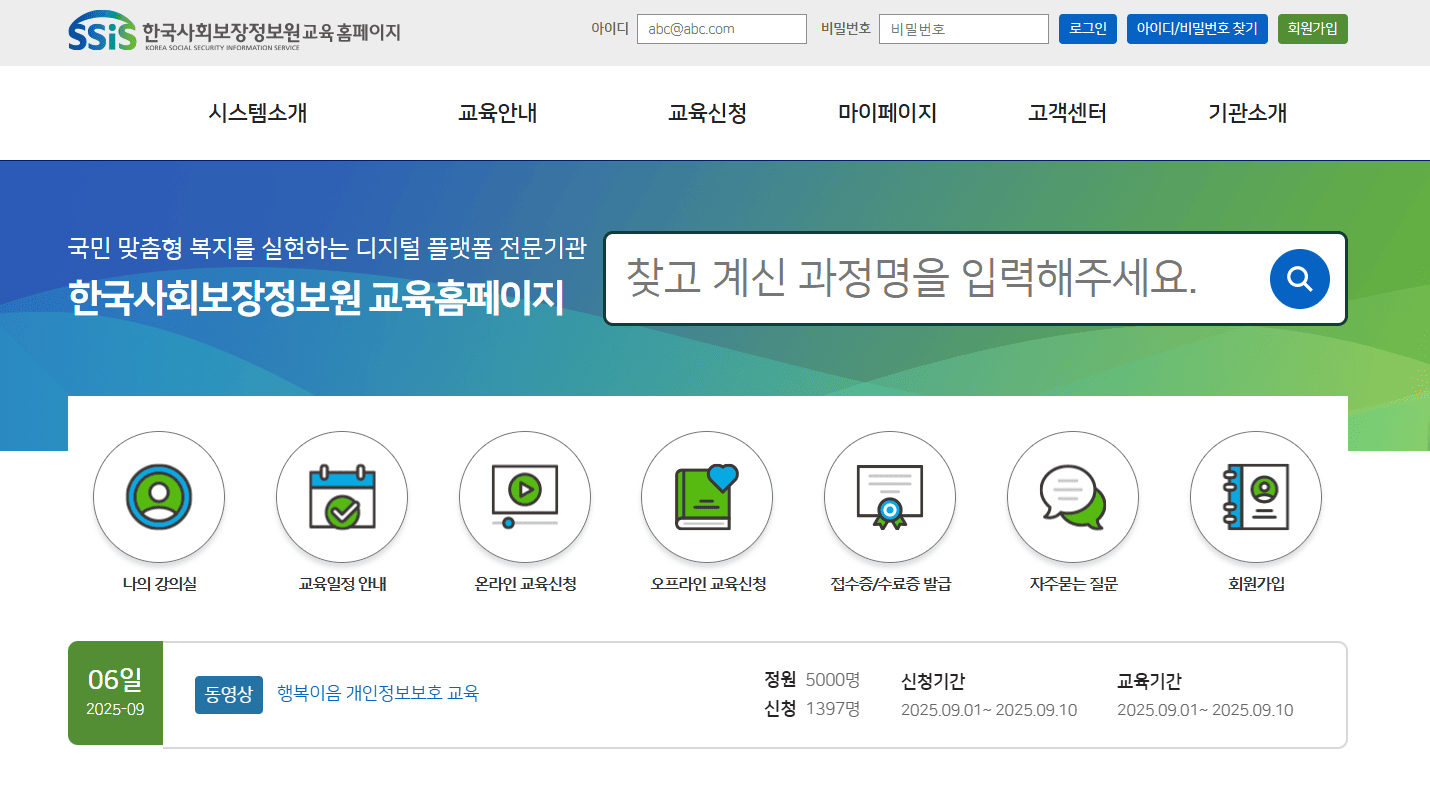Select the 회원가입 notebook icon

[x=1255, y=496]
